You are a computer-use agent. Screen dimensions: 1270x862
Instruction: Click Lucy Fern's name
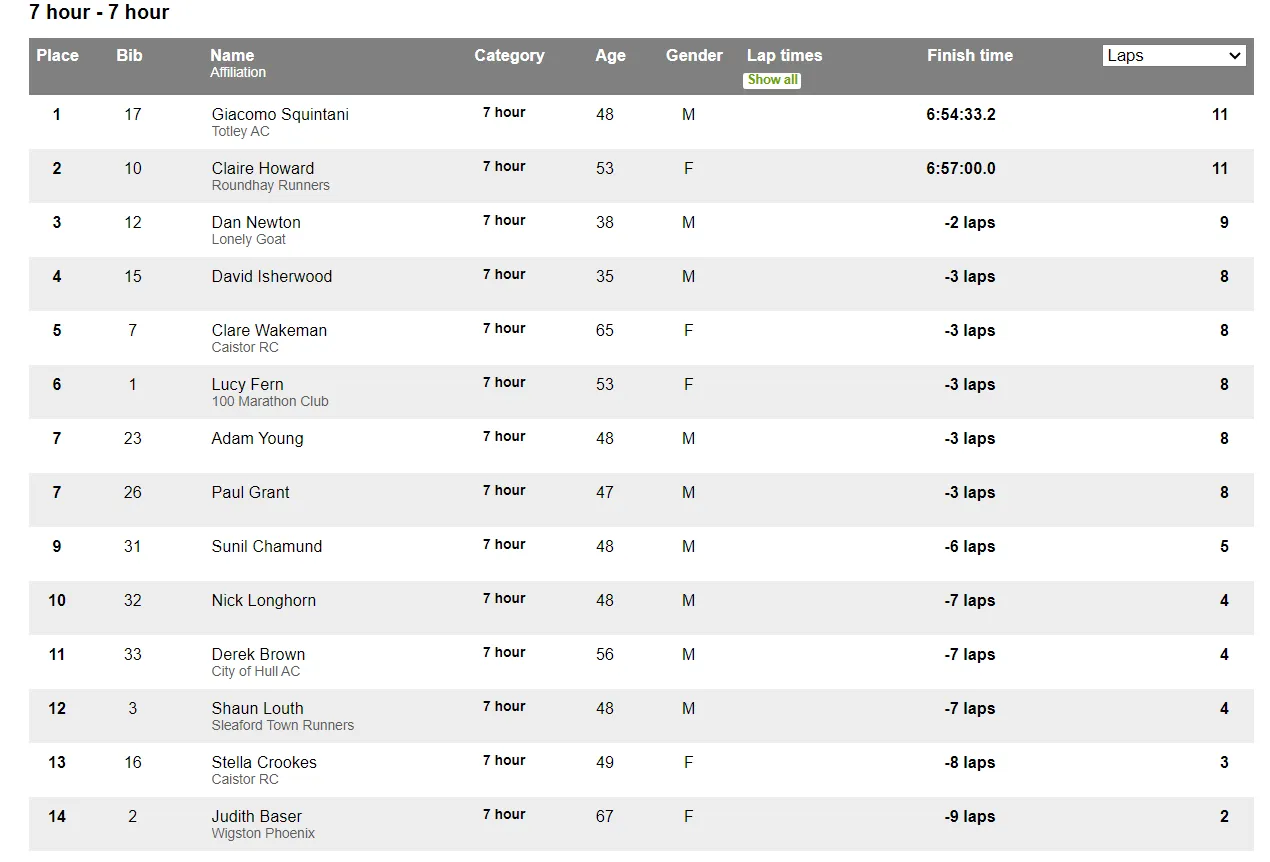click(247, 385)
